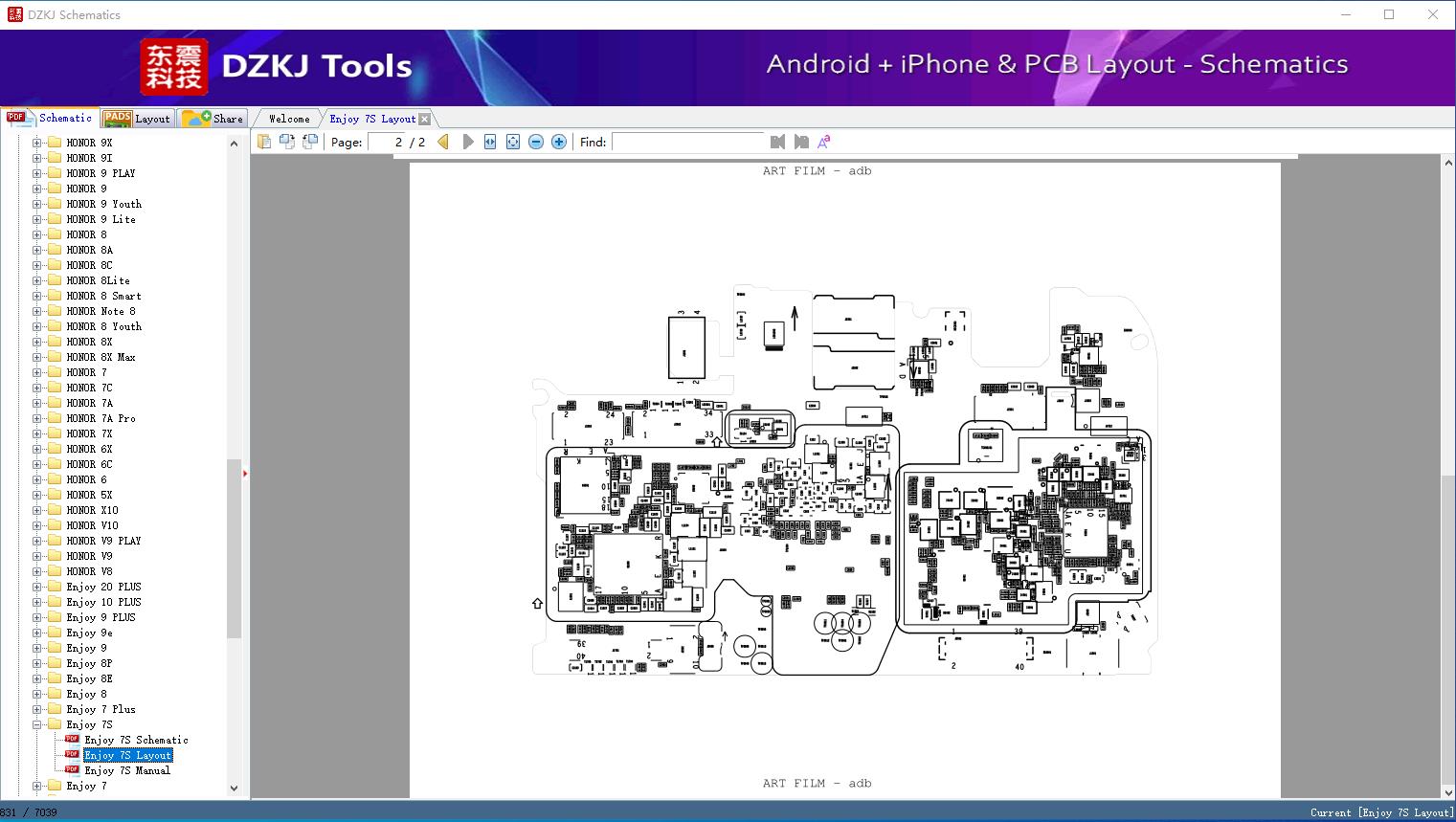This screenshot has width=1456, height=822.
Task: Select the Enjoy 9 PLUS folder
Action: click(101, 617)
